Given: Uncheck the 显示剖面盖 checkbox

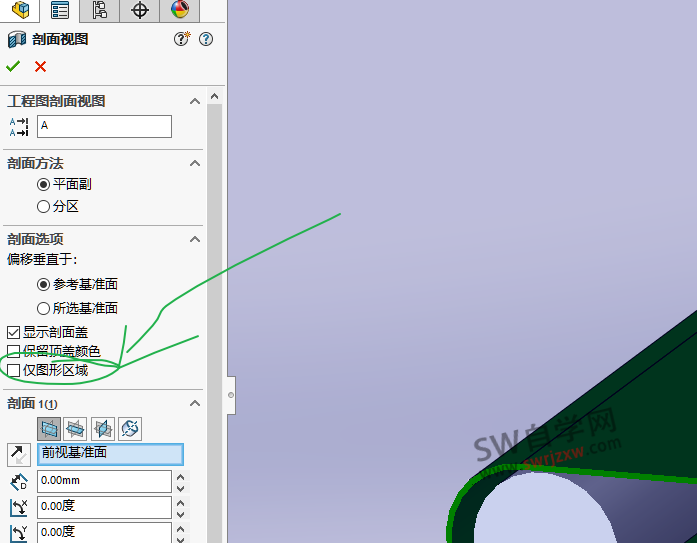Looking at the screenshot, I should coord(13,332).
